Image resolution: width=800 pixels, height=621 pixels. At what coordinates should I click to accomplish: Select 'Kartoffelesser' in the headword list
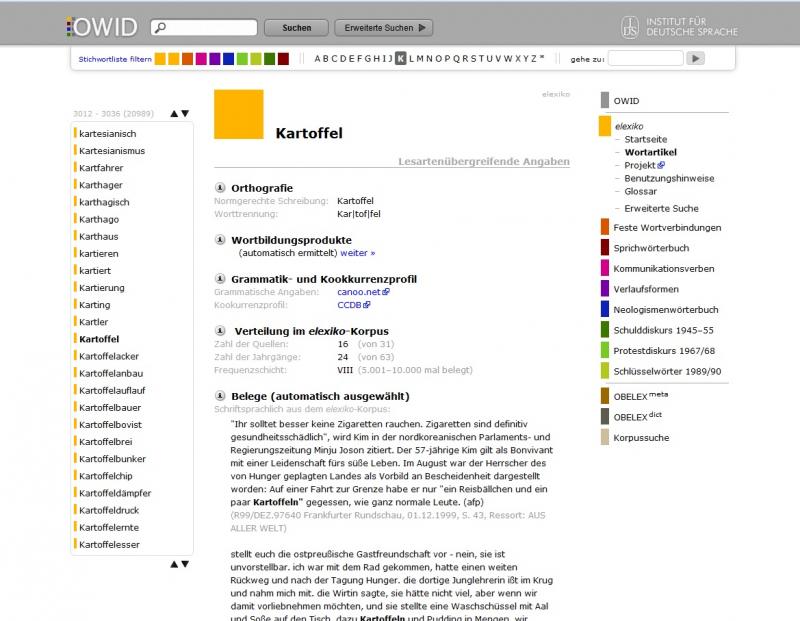point(109,544)
